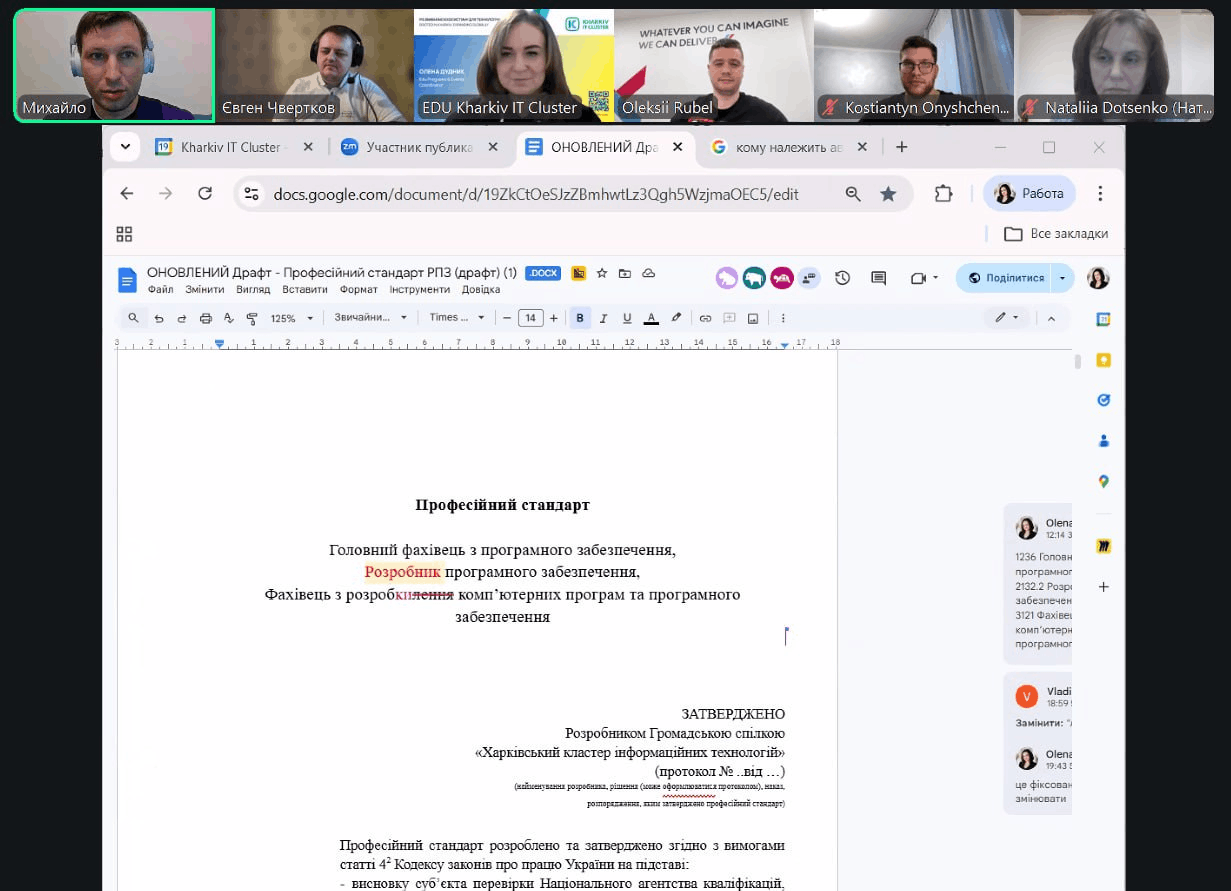
Task: Click the insert link icon
Action: click(705, 318)
